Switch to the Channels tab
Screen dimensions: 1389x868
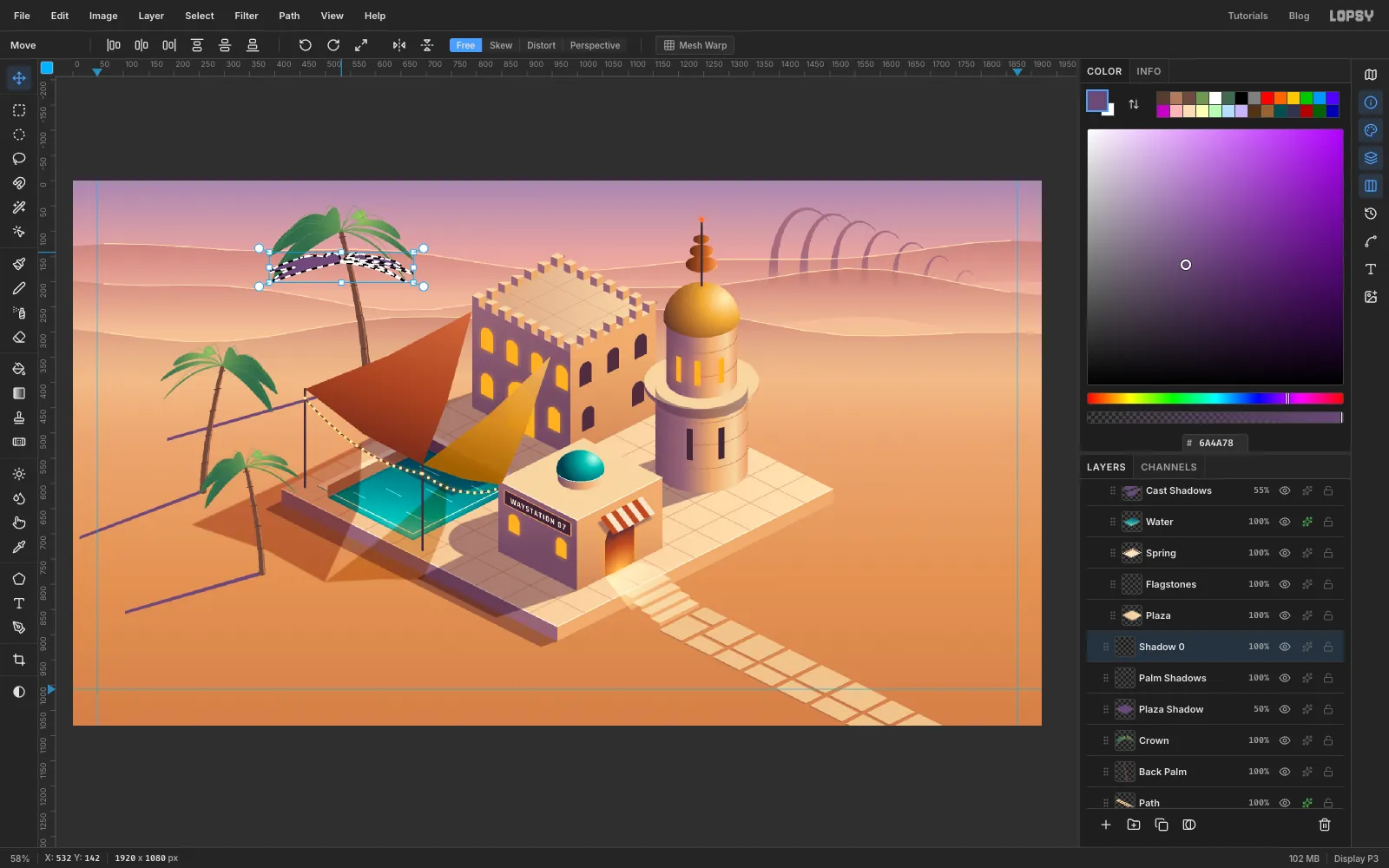click(x=1168, y=467)
